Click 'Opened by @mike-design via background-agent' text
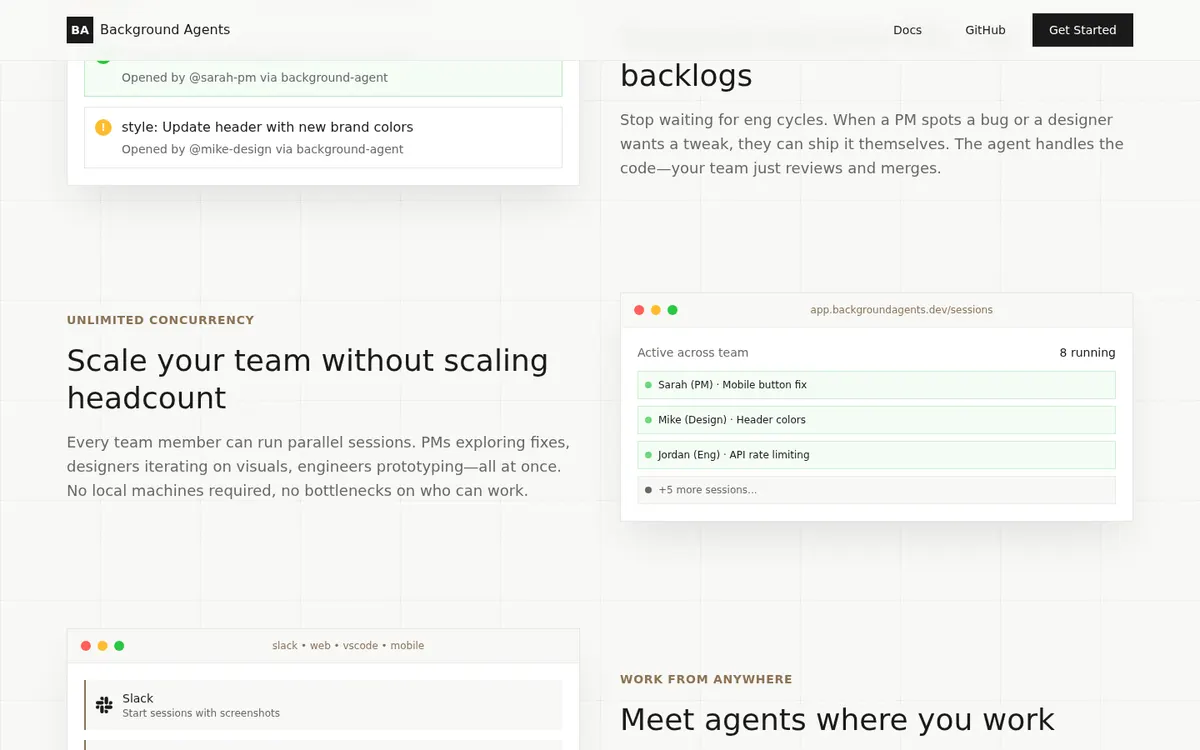 [x=263, y=149]
